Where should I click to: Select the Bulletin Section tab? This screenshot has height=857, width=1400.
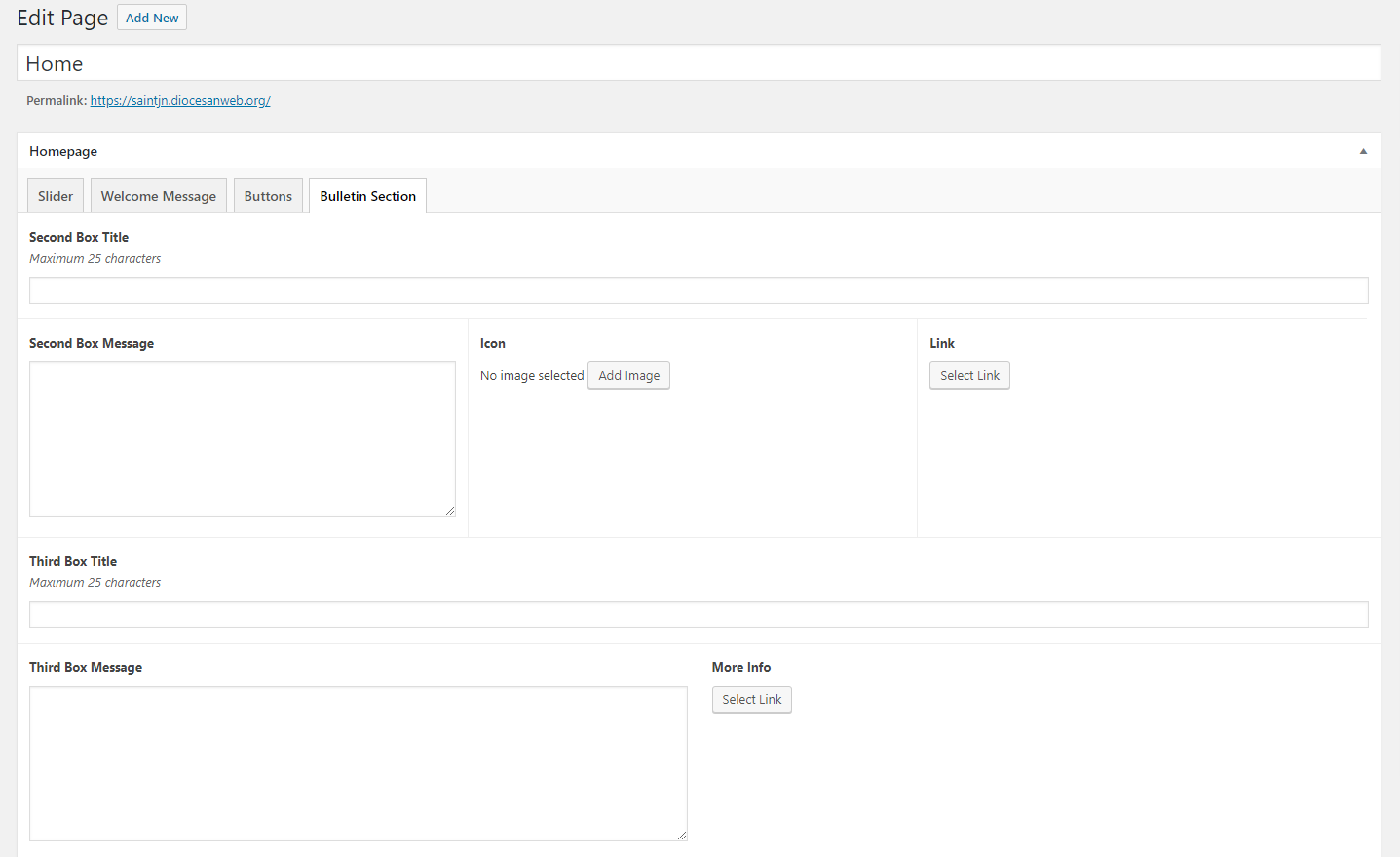coord(367,196)
